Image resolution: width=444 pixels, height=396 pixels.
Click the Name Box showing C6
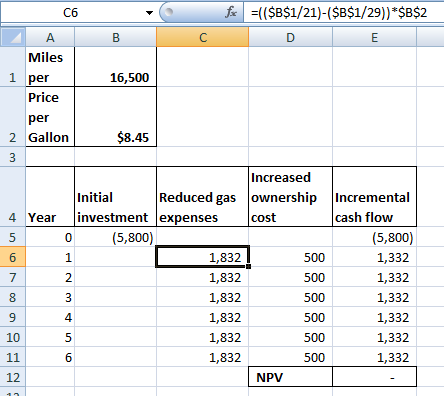point(71,13)
